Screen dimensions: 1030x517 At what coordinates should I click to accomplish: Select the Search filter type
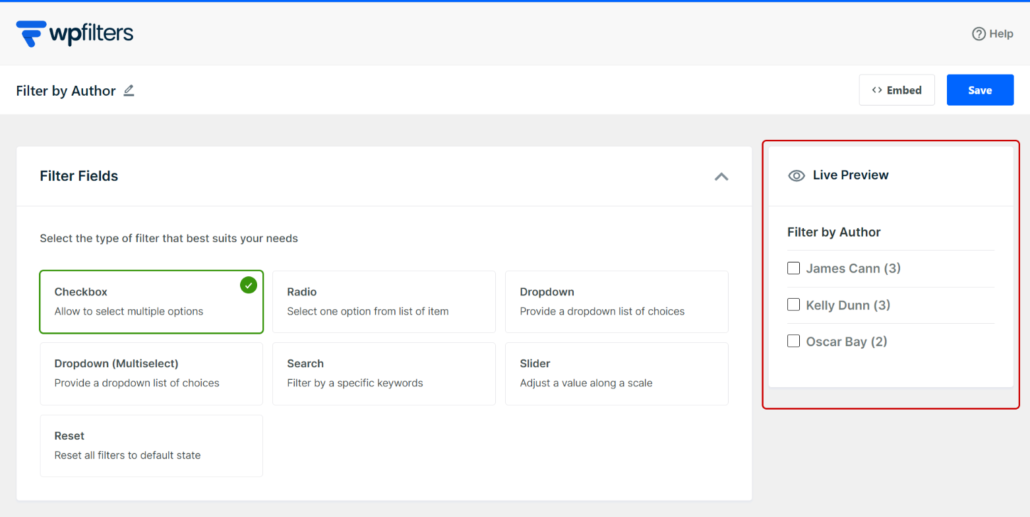tap(384, 374)
